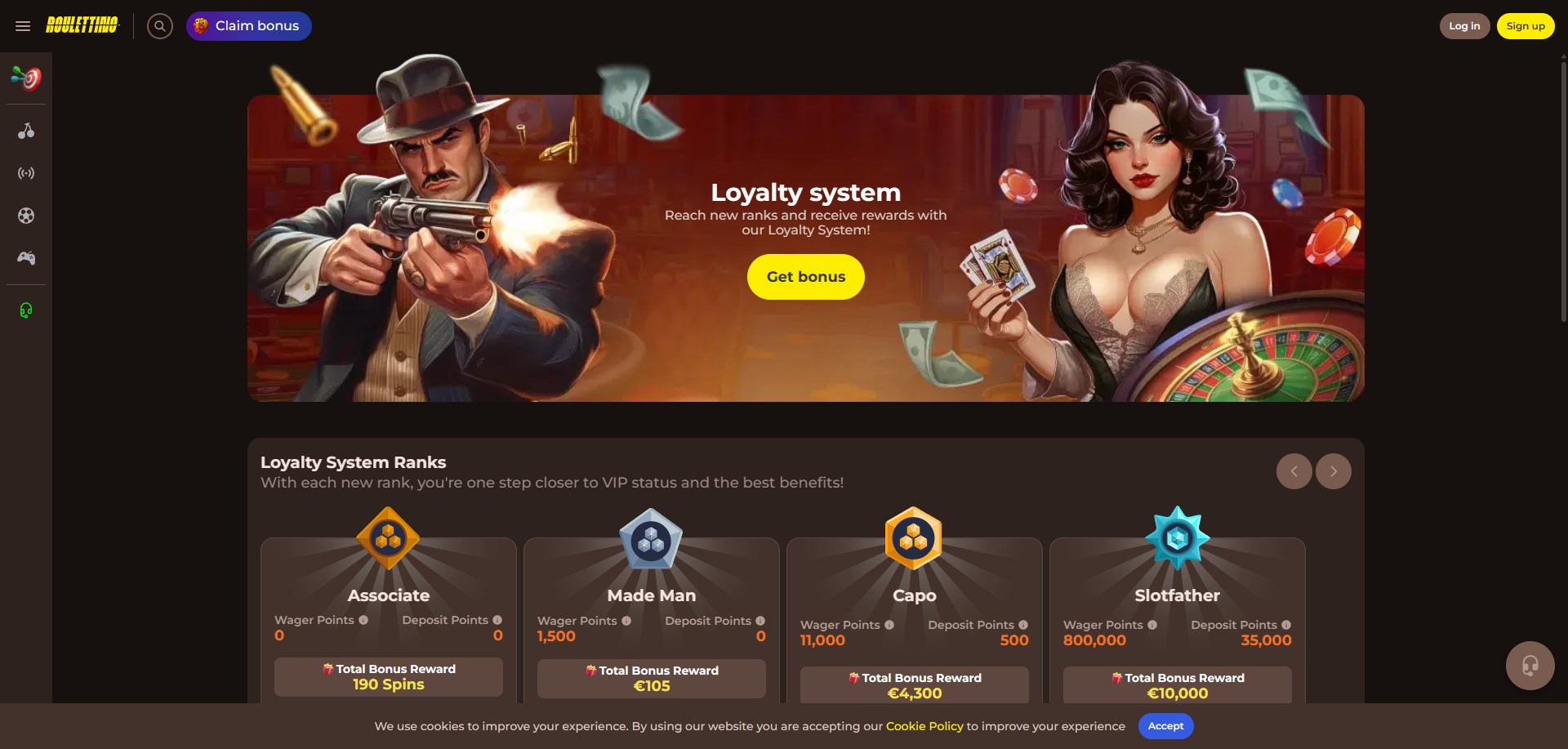Open the darts target promotions icon
Image resolution: width=1568 pixels, height=749 pixels.
click(26, 78)
